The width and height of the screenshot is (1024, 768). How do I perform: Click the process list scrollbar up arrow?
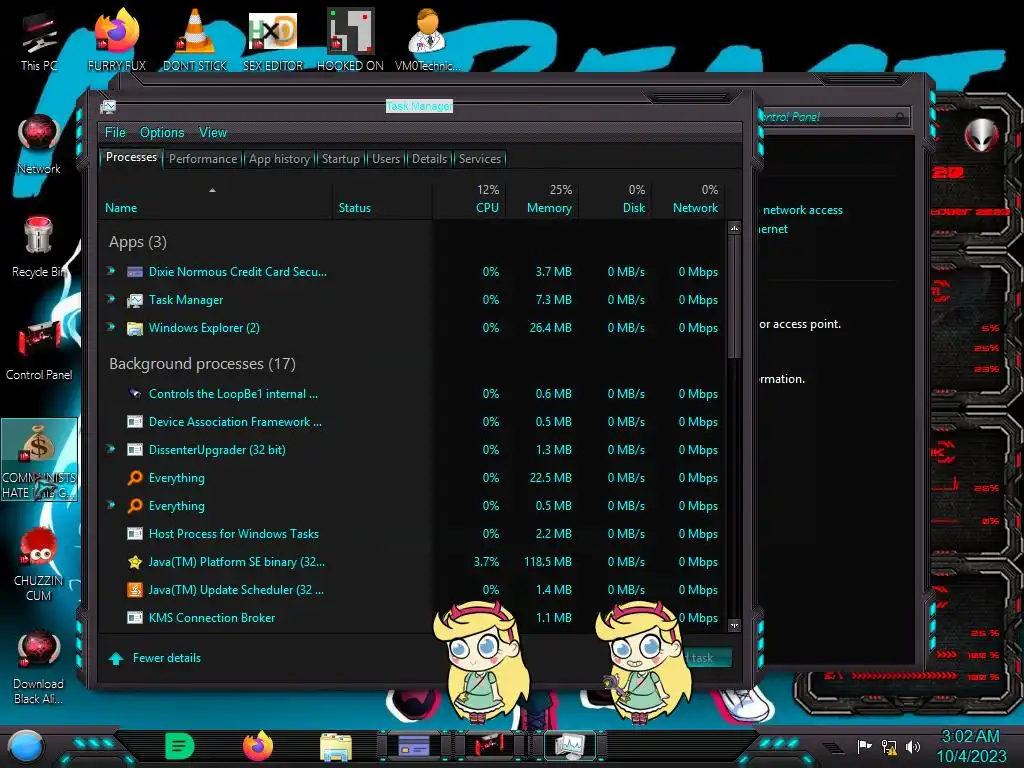pos(734,229)
